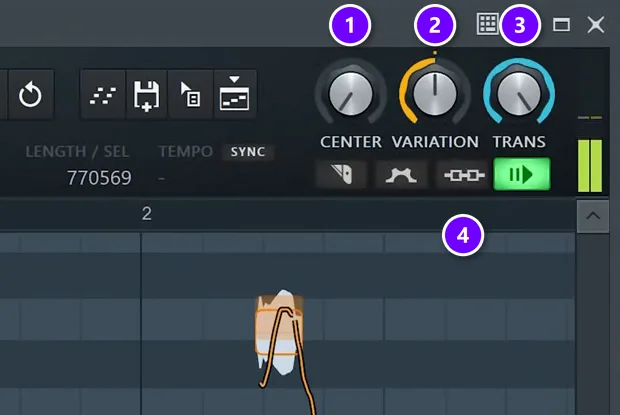
Task: Click the cursor with list icon
Action: coord(191,95)
